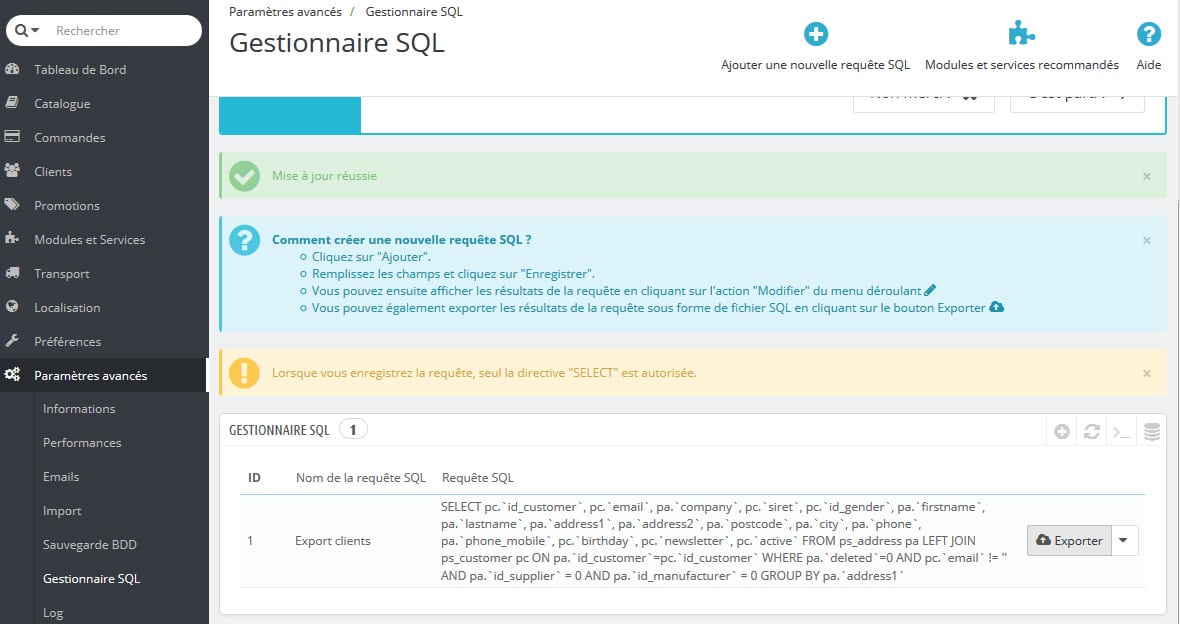Viewport: 1180px width, 624px height.
Task: Click the Clients group icon
Action: point(12,170)
